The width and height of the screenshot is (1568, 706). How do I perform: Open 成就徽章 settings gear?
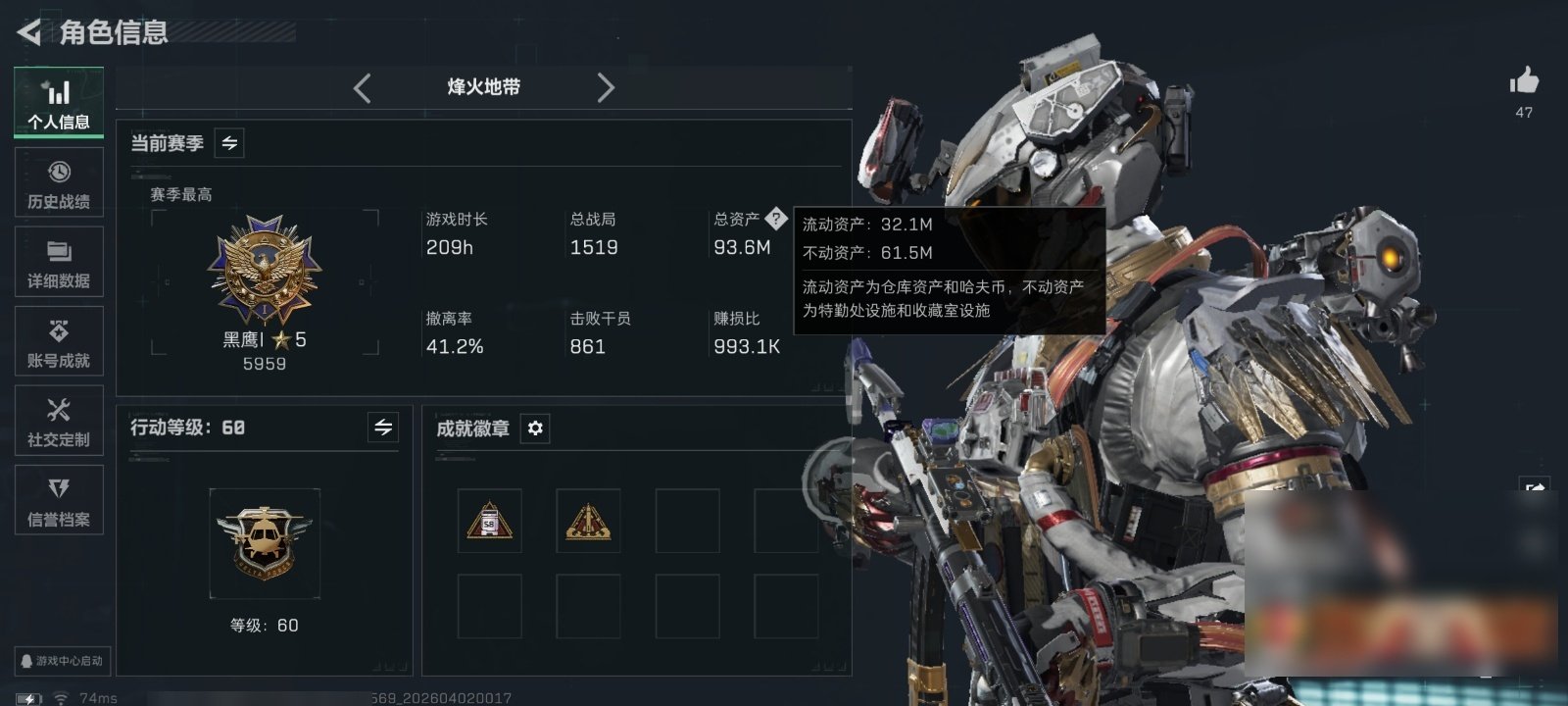(x=535, y=429)
